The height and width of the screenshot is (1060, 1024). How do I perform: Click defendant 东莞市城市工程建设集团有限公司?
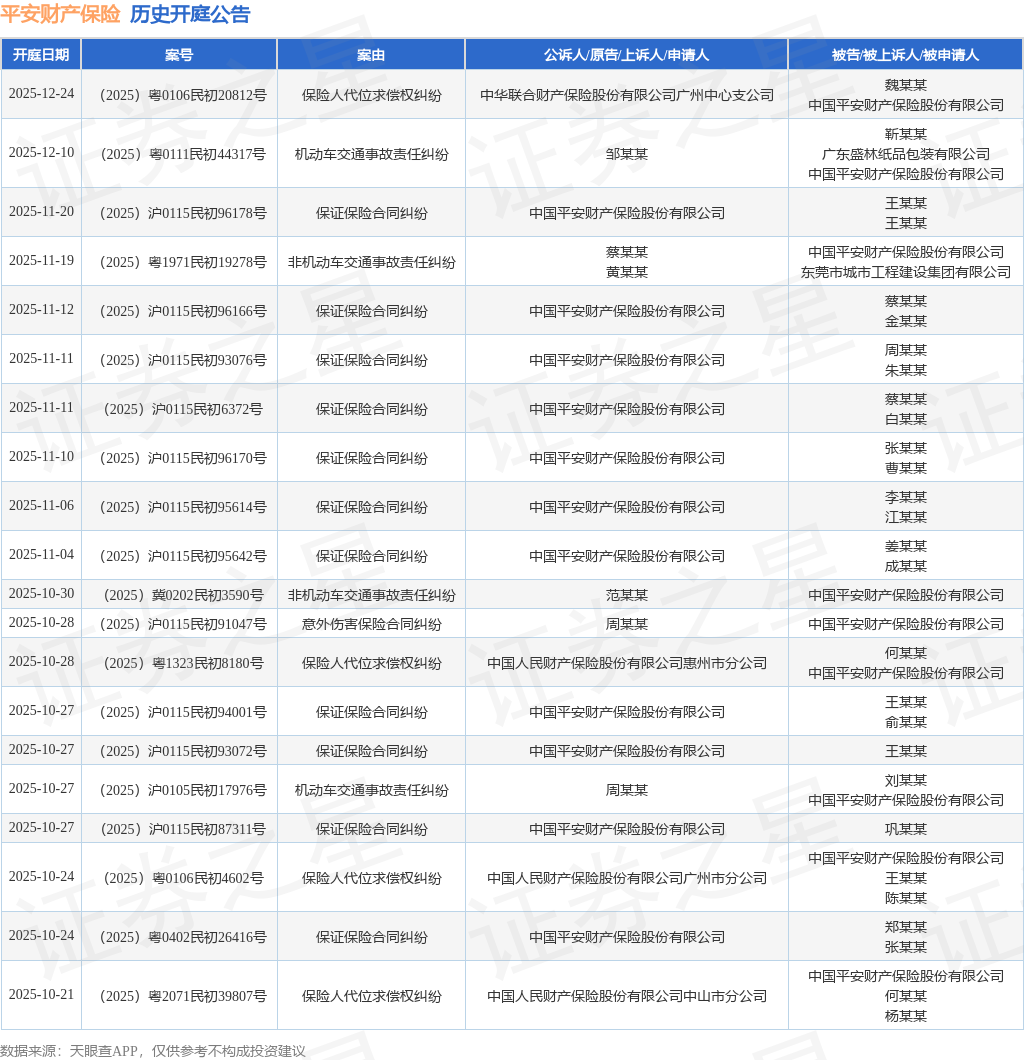(906, 272)
